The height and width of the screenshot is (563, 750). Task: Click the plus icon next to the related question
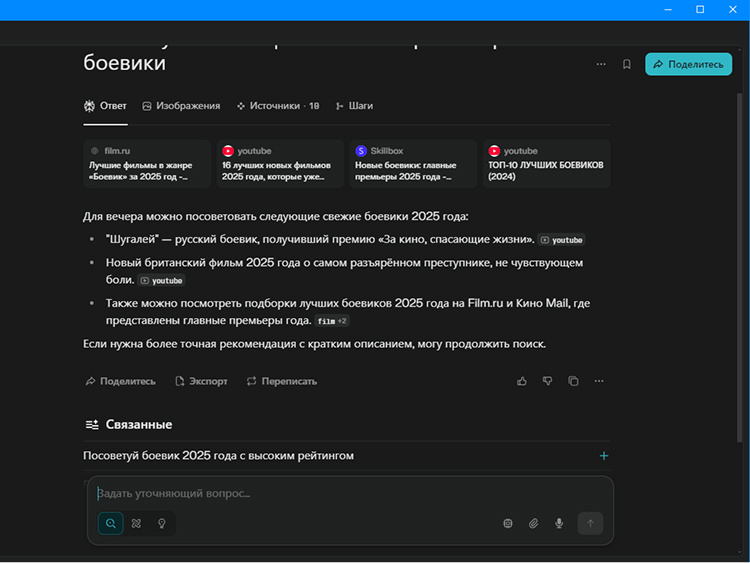(x=604, y=456)
